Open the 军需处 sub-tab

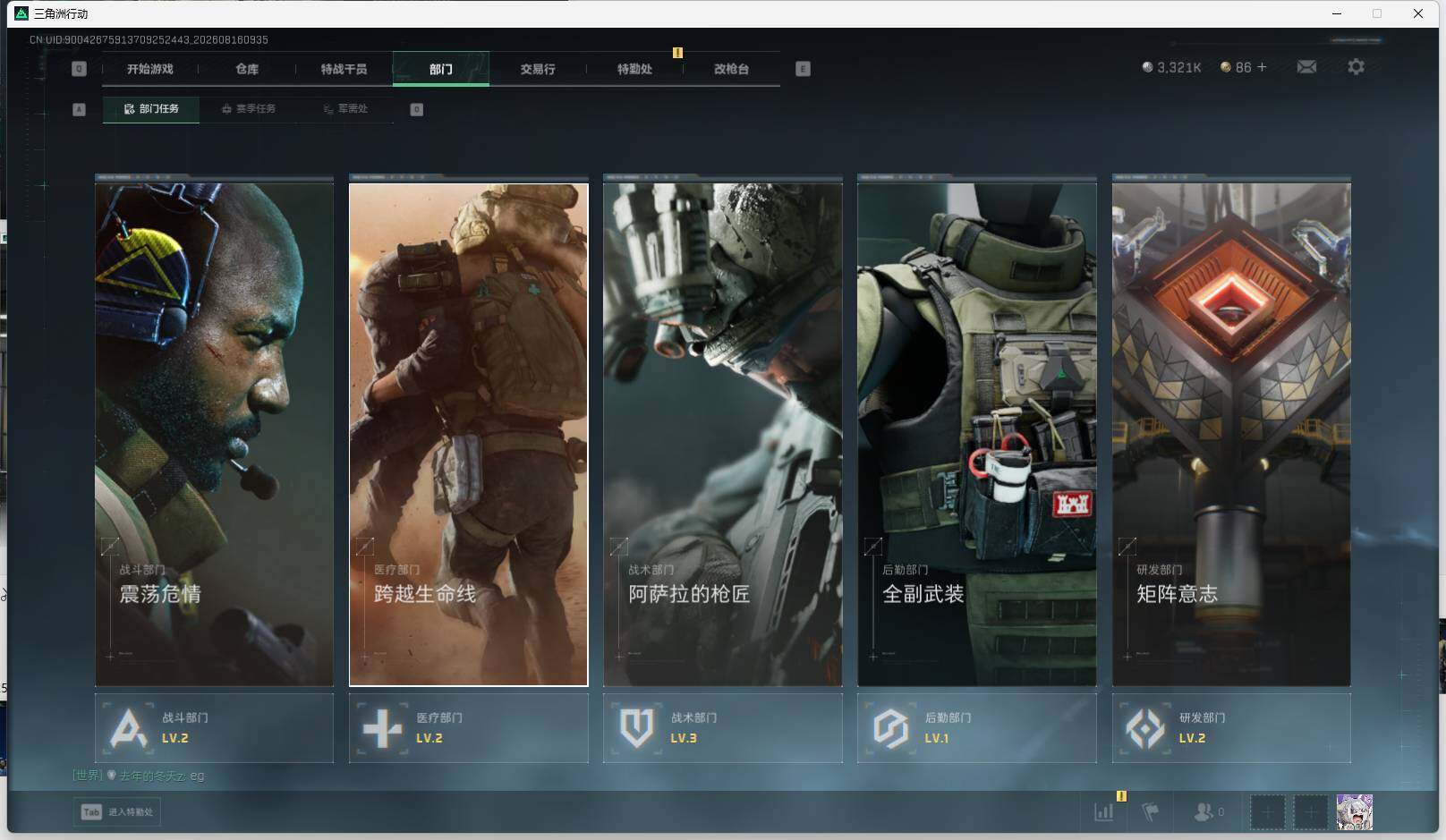pyautogui.click(x=345, y=109)
